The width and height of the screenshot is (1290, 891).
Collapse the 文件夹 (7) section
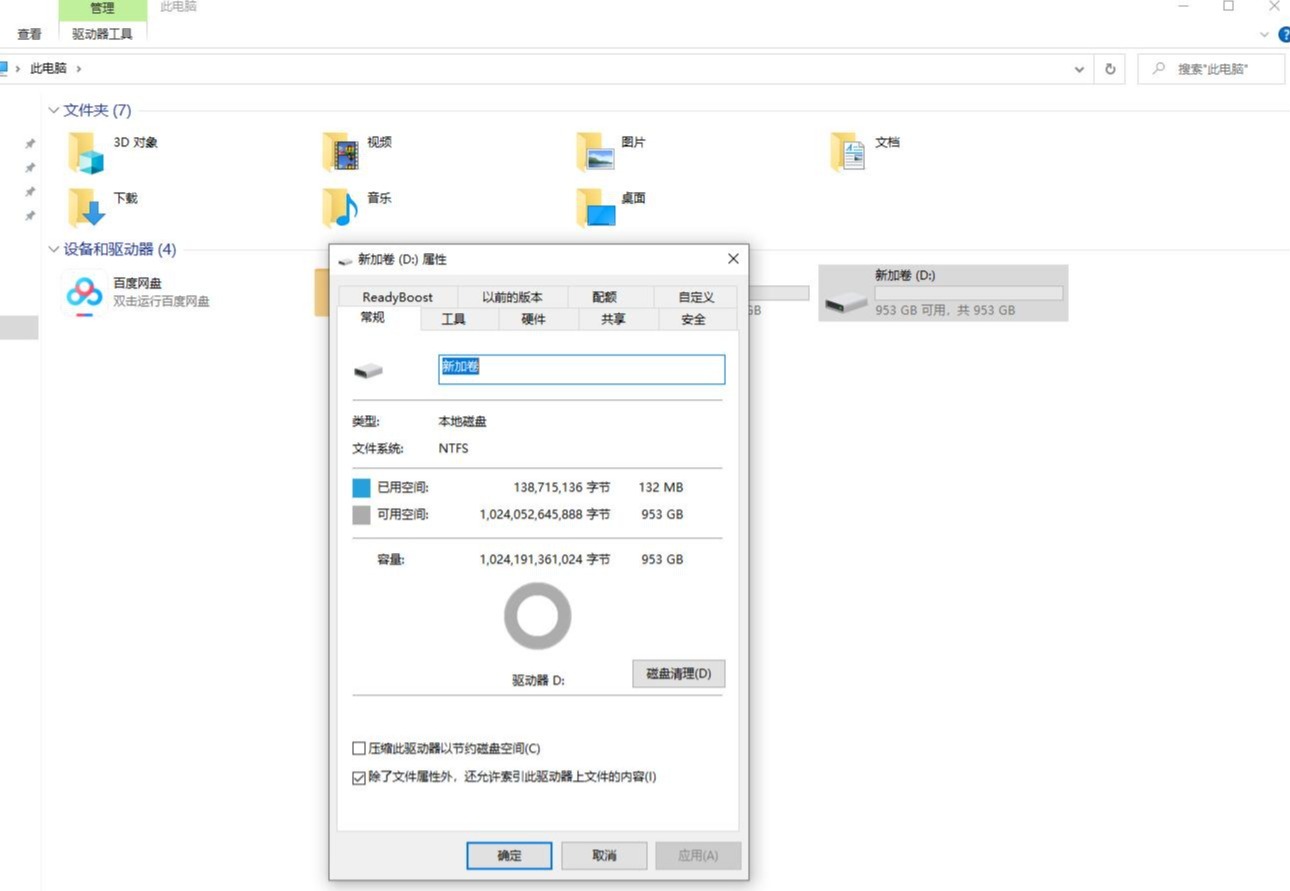(53, 110)
